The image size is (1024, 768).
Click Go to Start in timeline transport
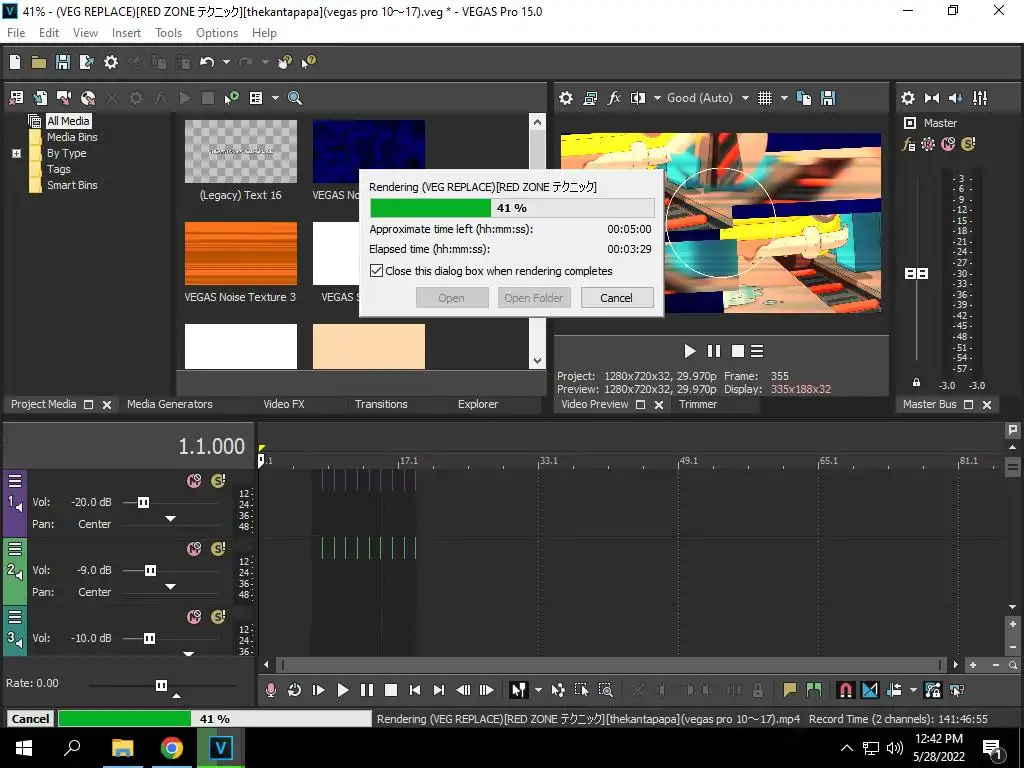coord(415,690)
